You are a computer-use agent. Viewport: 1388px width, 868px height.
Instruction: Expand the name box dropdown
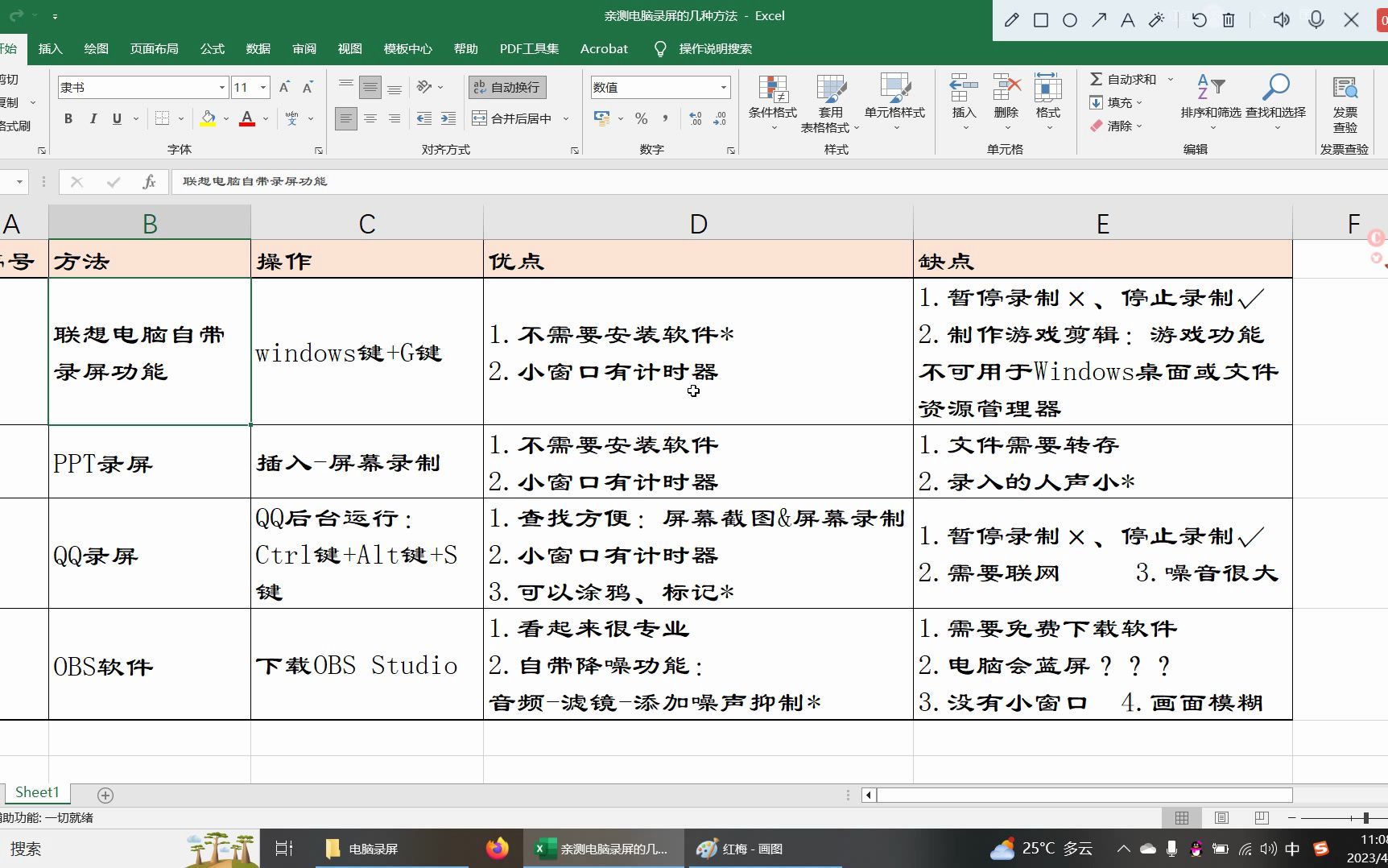(19, 182)
